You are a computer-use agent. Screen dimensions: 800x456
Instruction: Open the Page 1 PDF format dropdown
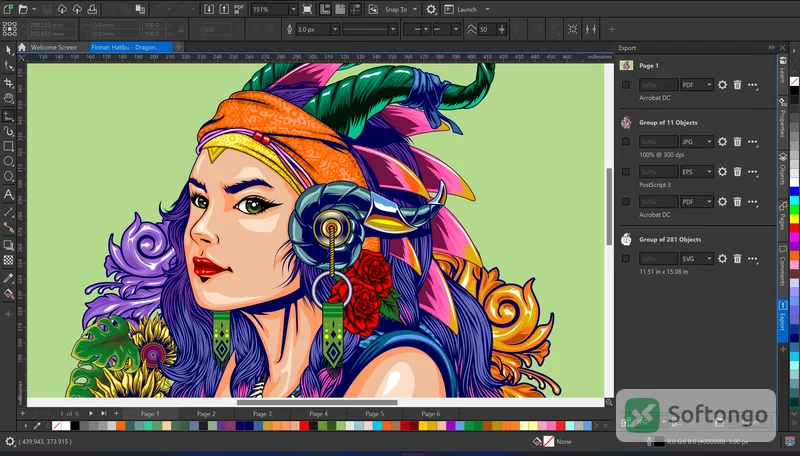697,85
